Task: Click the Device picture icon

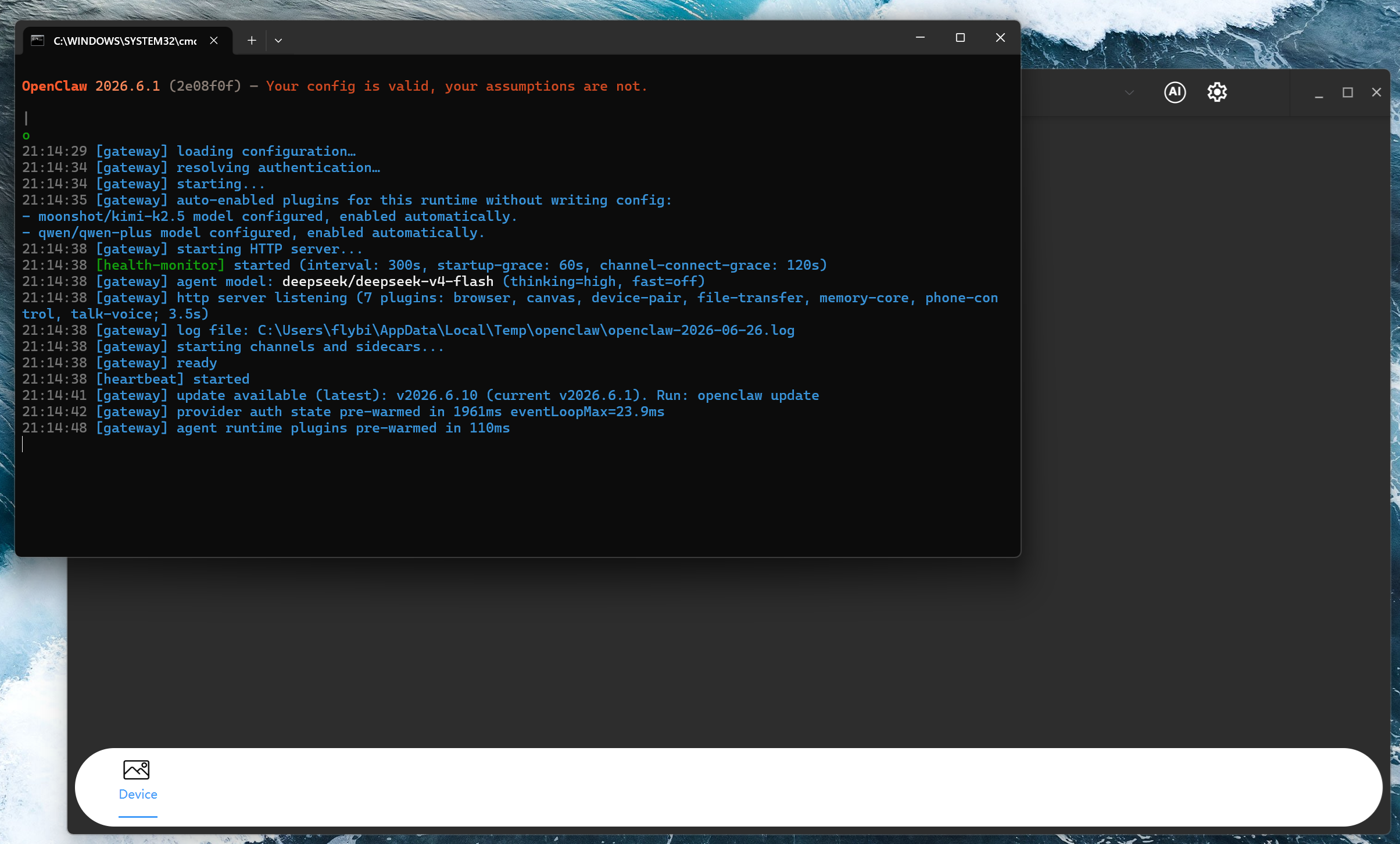Action: click(x=137, y=770)
